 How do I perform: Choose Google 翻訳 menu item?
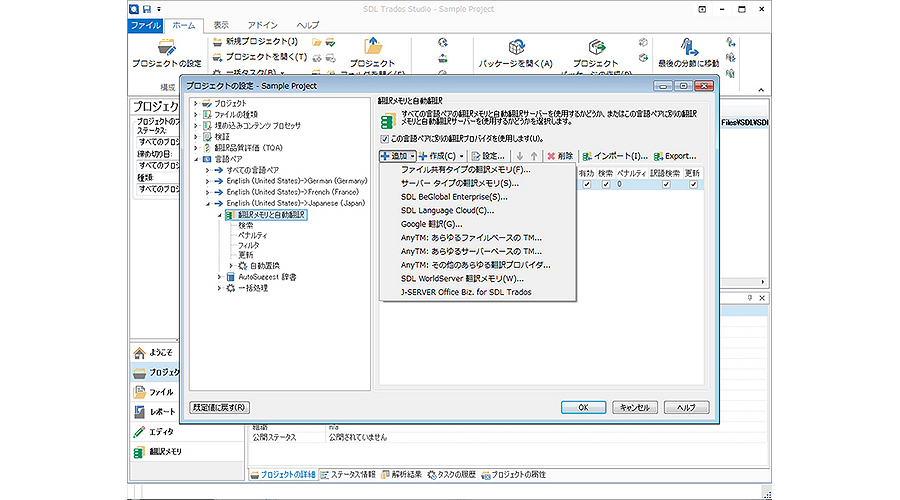[477, 224]
